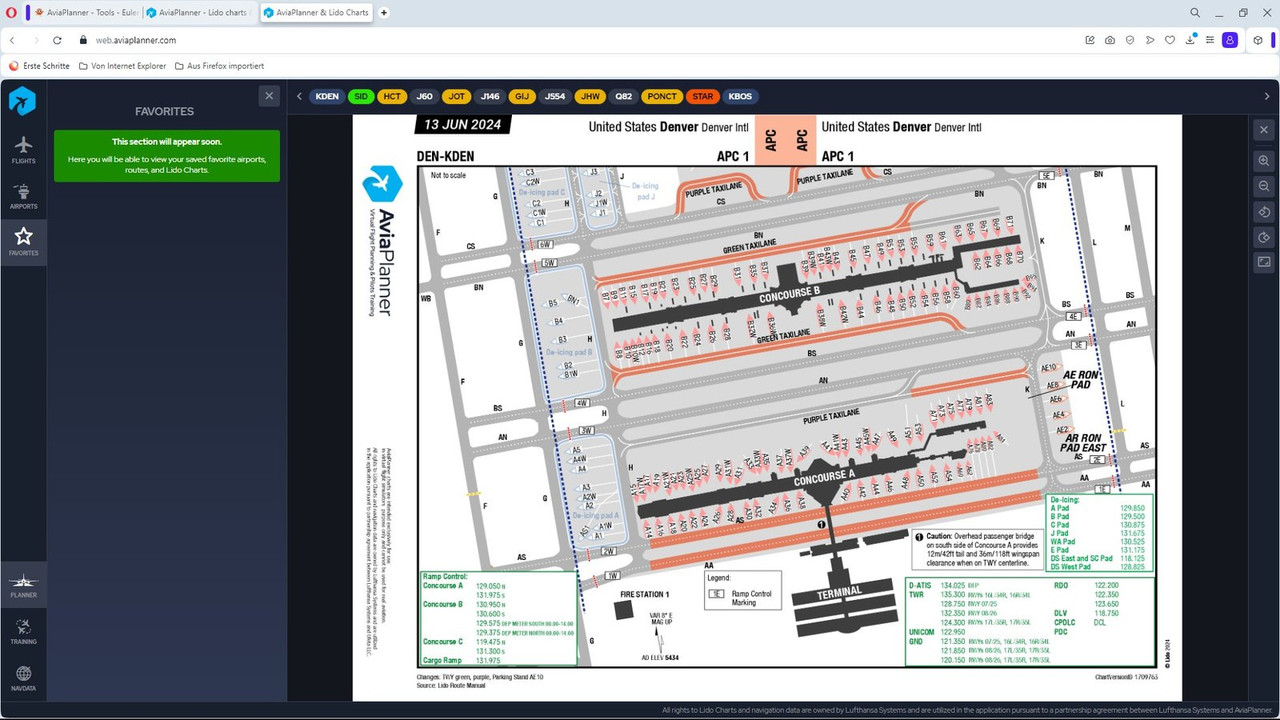Select the Favorites star in sidebar
Screen dimensions: 1280x720
point(23,242)
